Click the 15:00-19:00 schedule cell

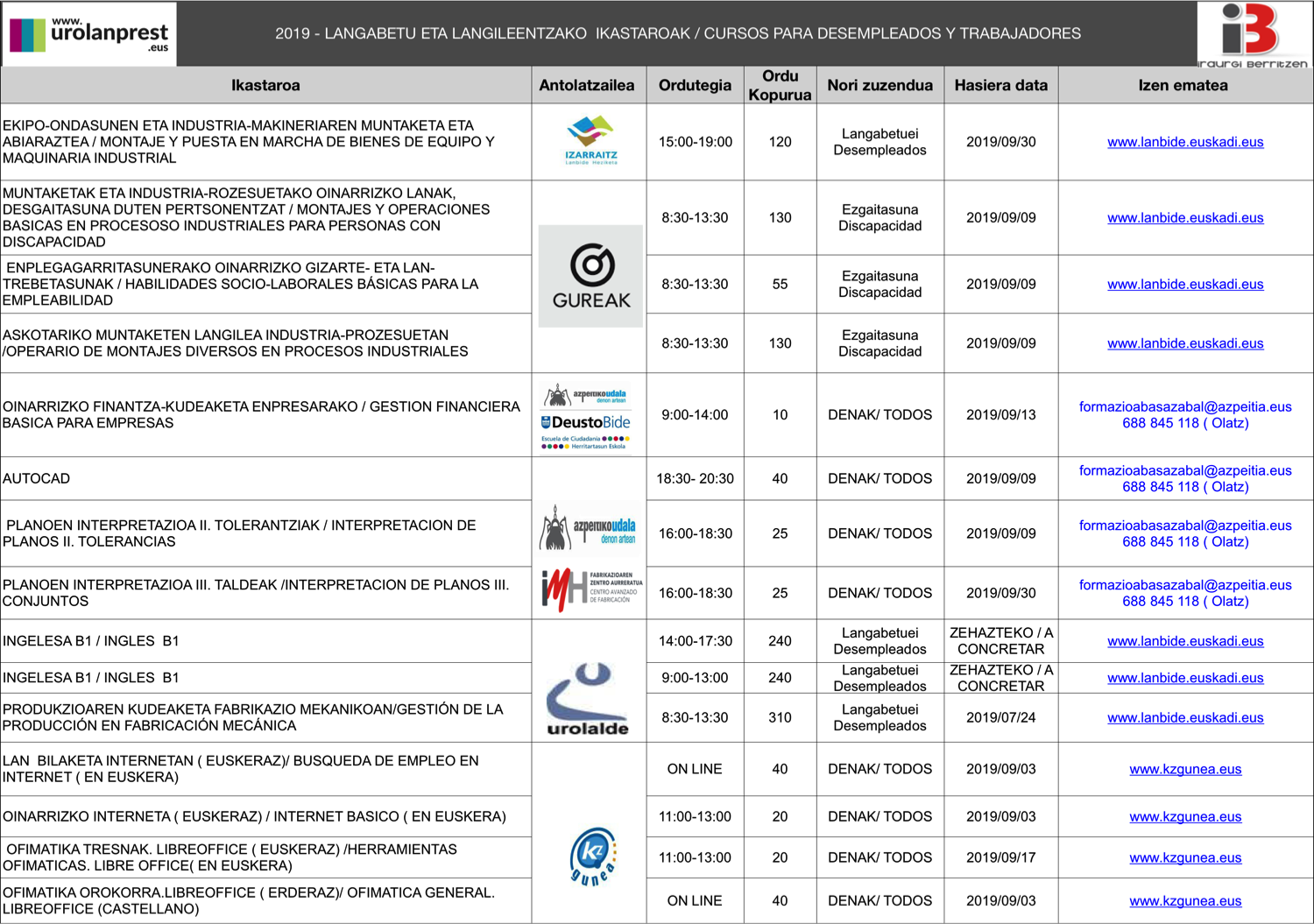tap(695, 142)
